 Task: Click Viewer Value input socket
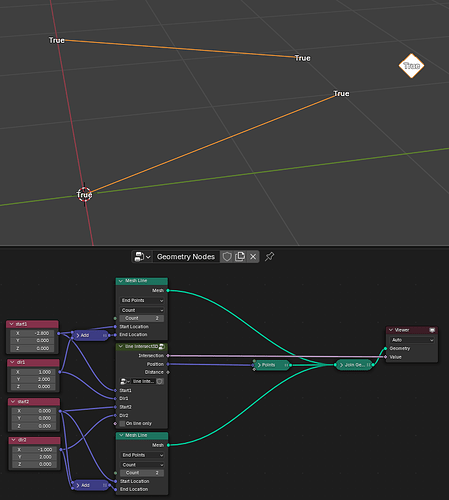point(386,357)
